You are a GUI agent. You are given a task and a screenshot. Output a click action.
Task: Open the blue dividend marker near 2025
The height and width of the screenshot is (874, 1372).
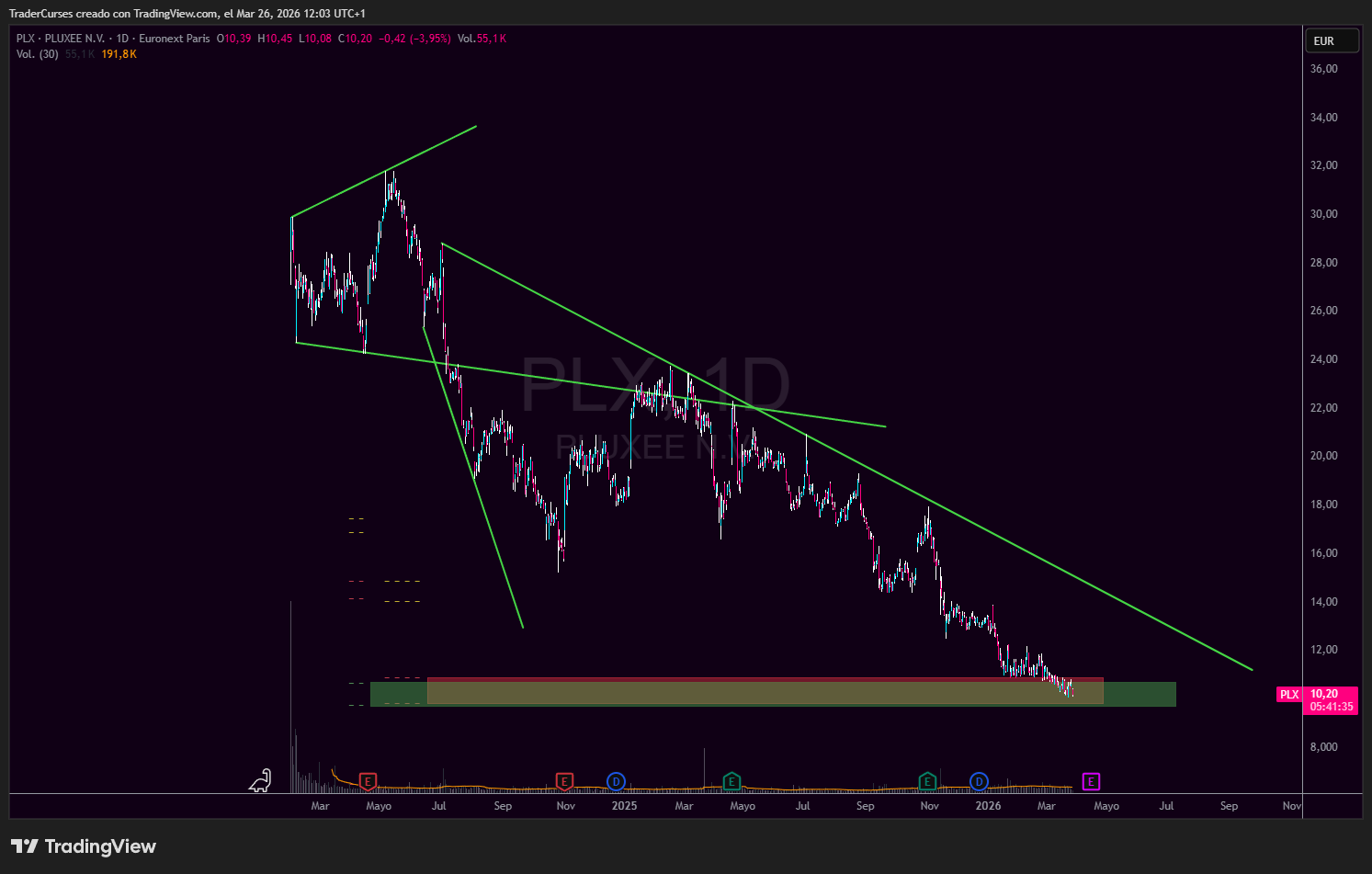pyautogui.click(x=616, y=781)
